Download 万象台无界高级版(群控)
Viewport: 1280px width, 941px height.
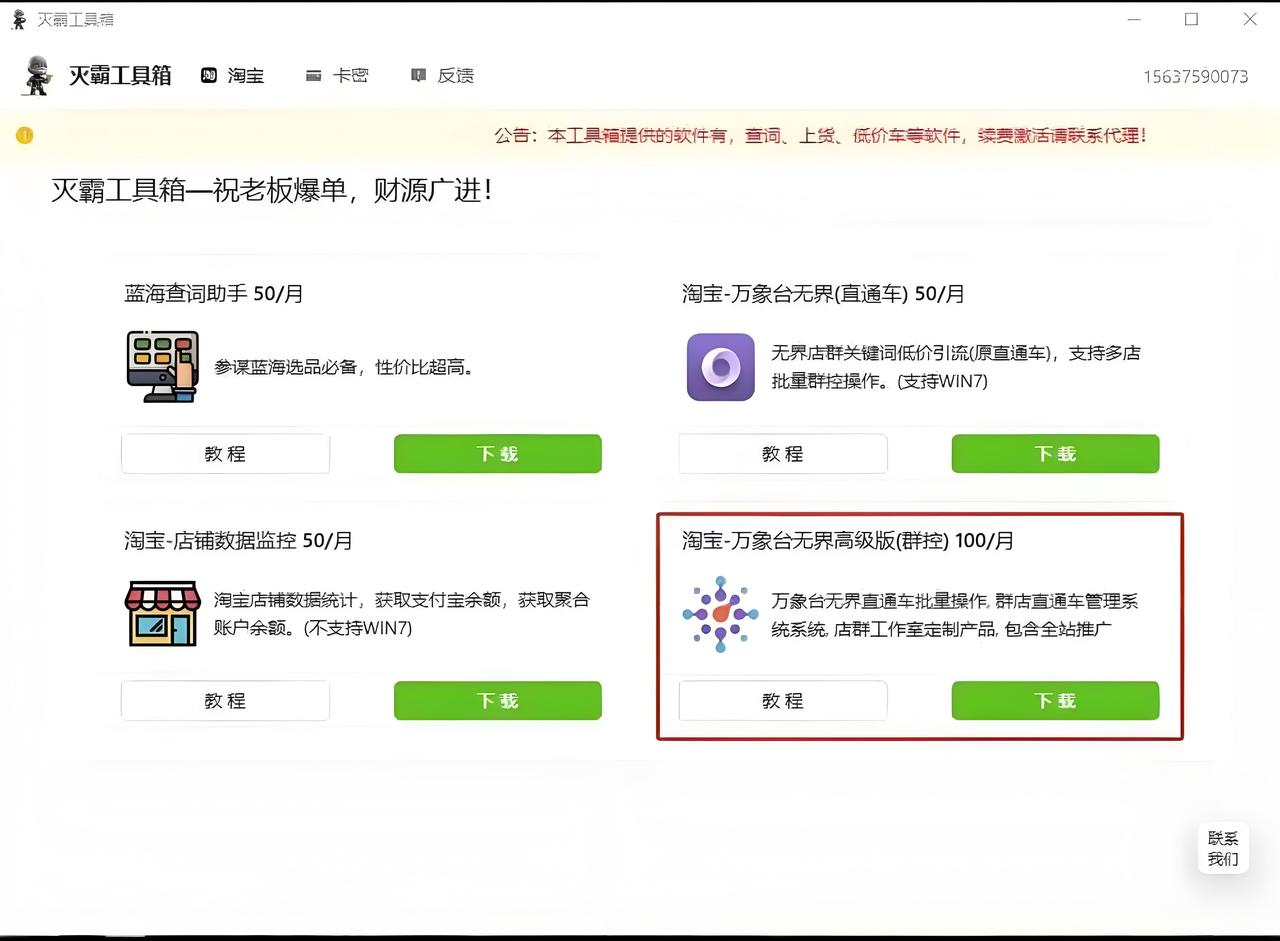click(x=1055, y=701)
